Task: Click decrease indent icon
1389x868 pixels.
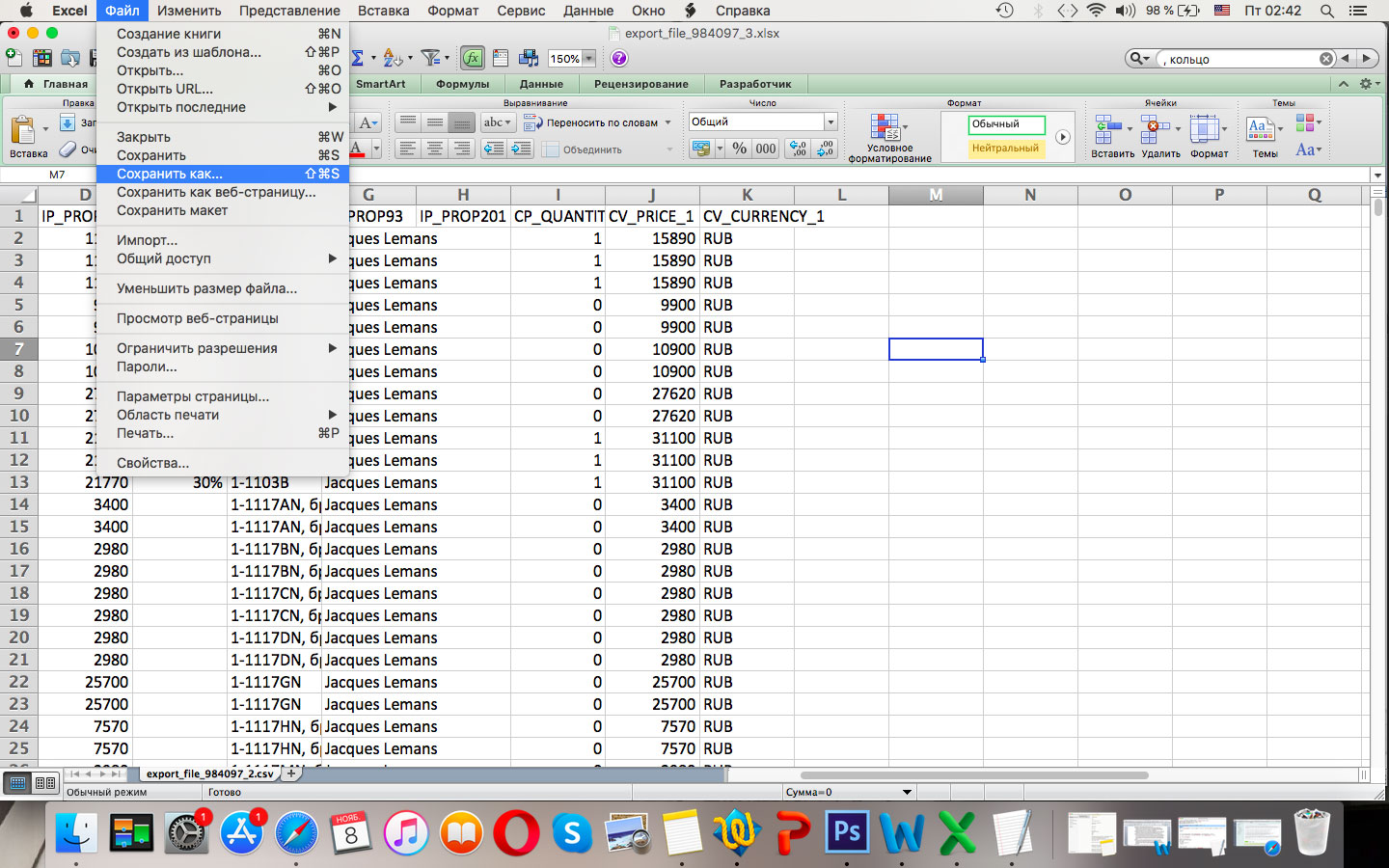Action: (x=494, y=149)
